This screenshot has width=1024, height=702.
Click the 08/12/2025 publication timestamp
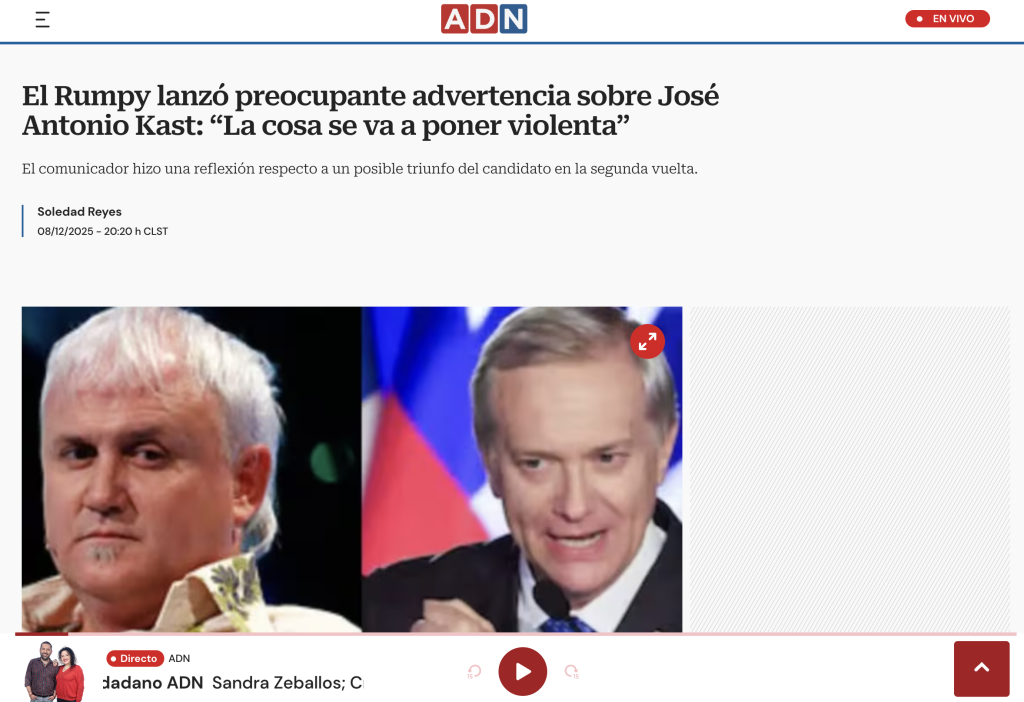click(x=103, y=231)
